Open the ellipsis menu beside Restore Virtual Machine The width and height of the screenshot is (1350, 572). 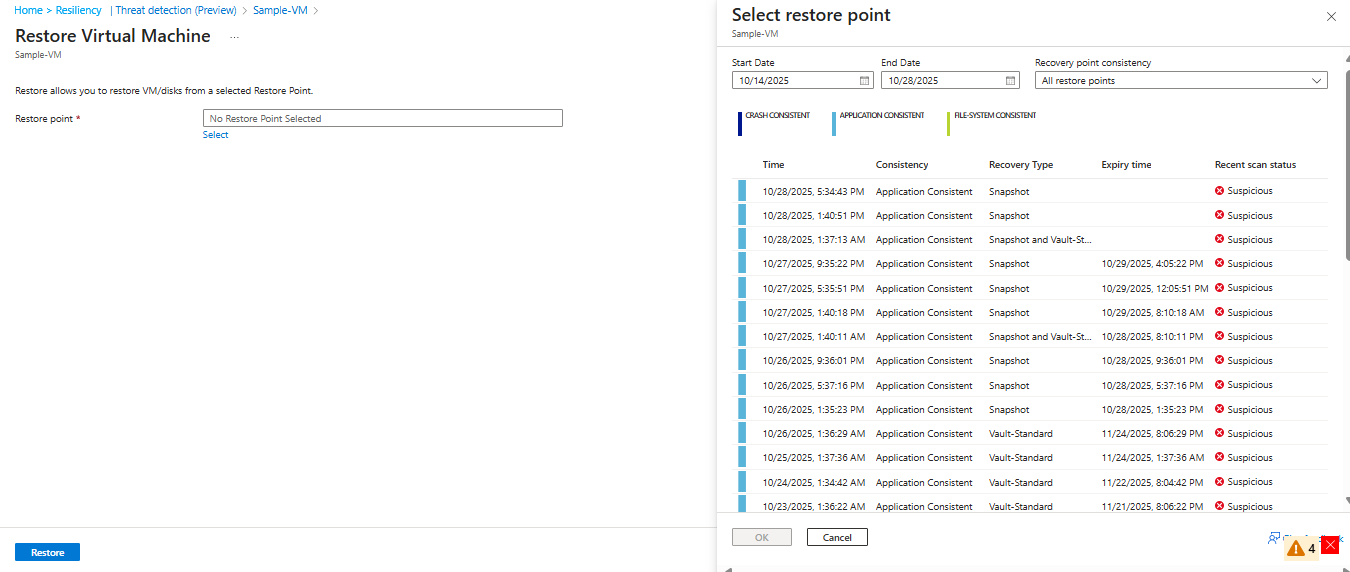(x=235, y=37)
